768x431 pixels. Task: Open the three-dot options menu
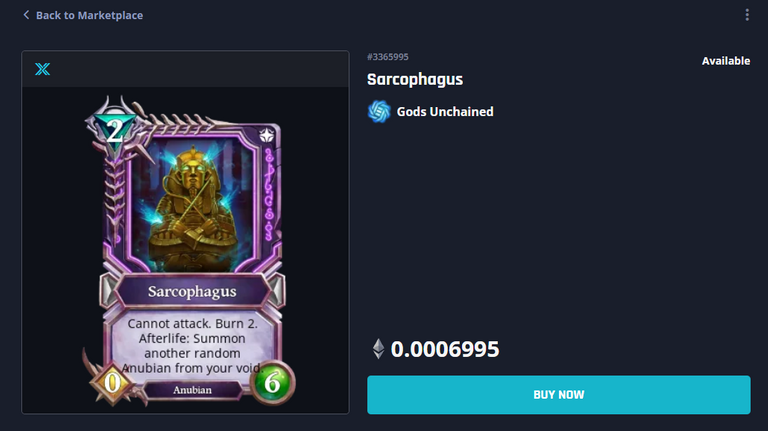747,15
